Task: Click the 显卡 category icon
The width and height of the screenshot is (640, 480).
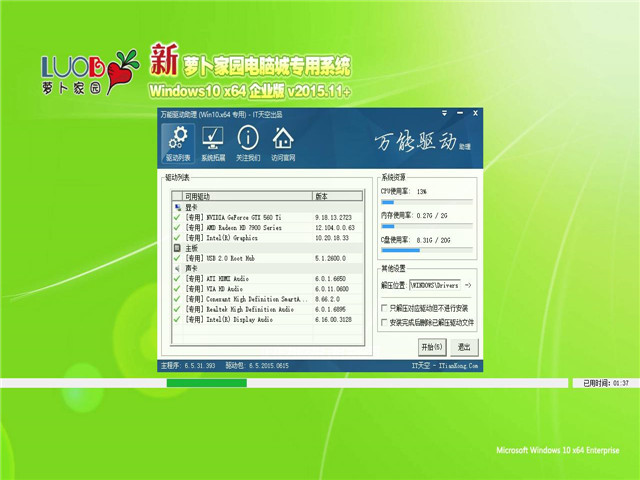Action: pyautogui.click(x=177, y=207)
